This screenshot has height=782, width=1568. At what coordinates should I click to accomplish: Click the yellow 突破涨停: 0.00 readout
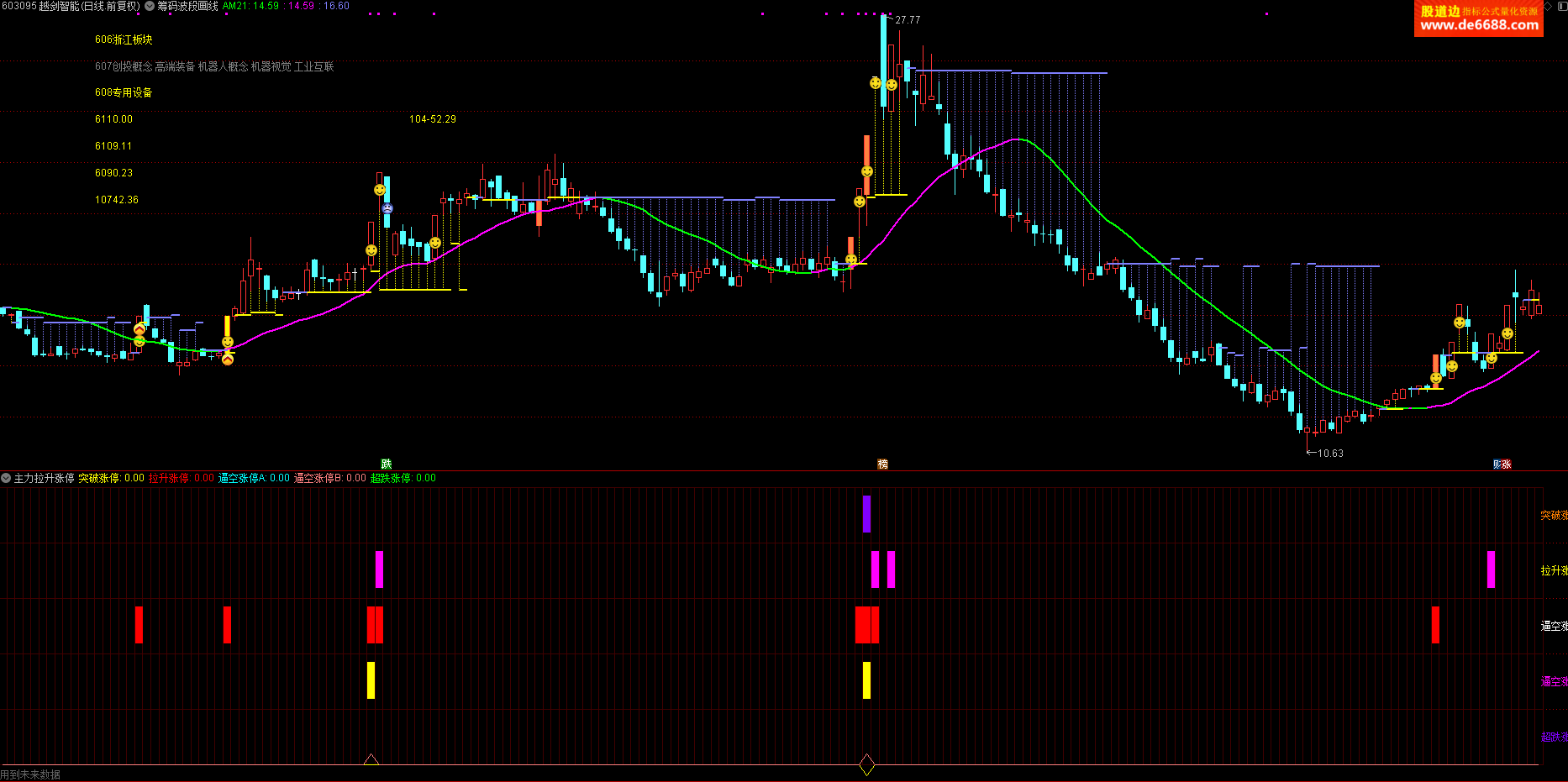coord(112,478)
